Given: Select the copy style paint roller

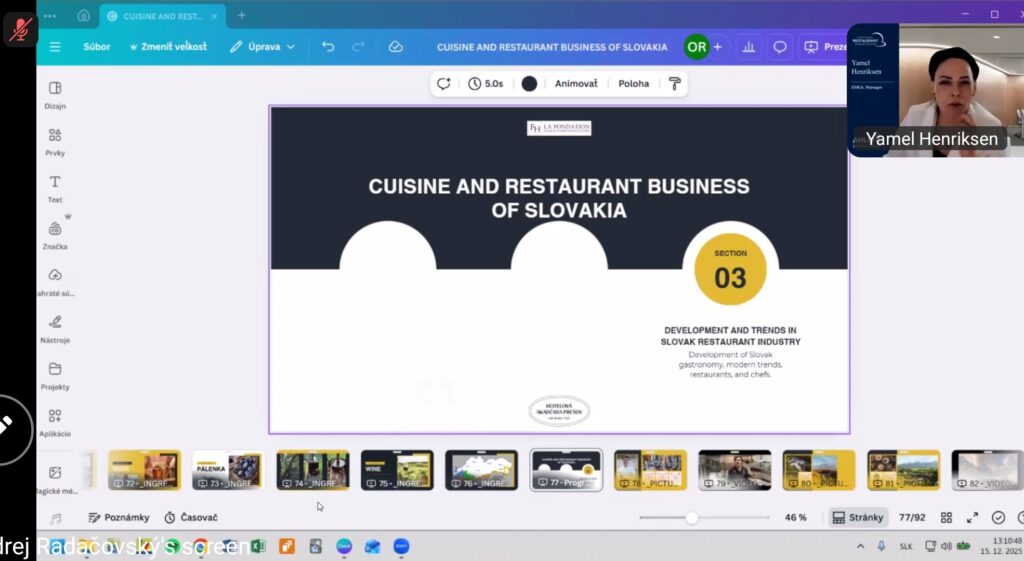Looking at the screenshot, I should (674, 84).
